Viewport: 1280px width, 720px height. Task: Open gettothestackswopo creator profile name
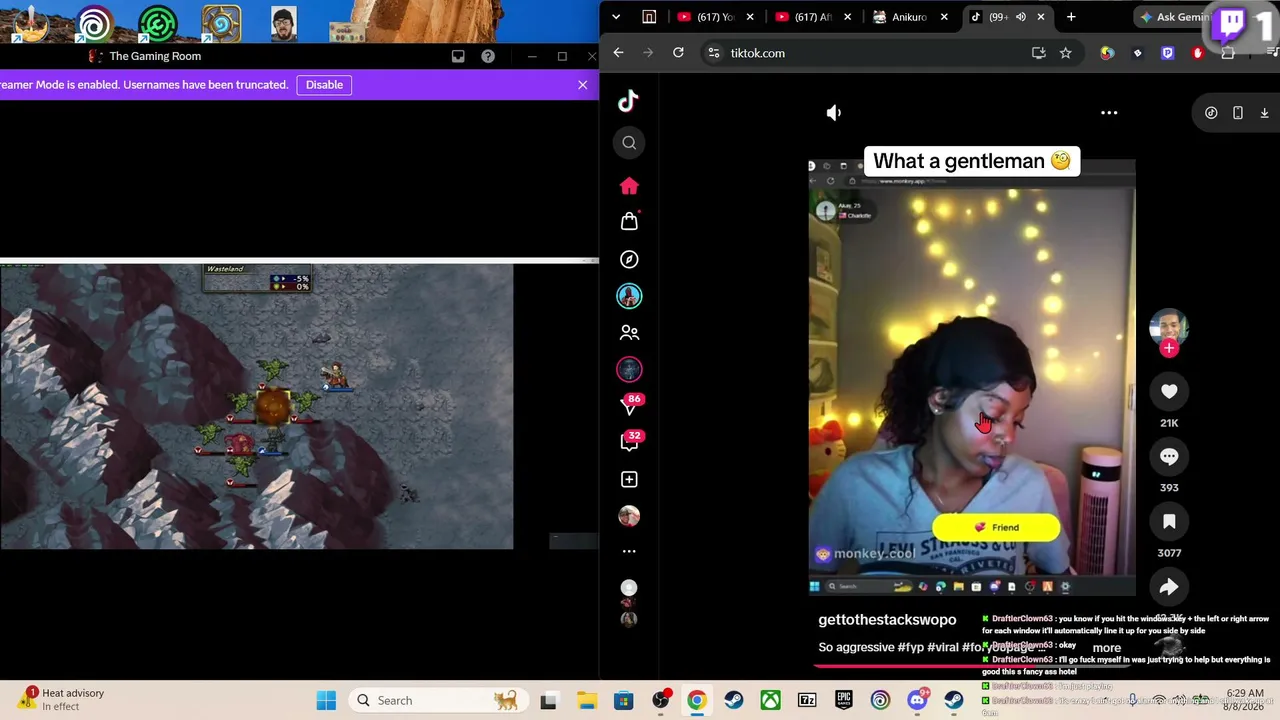click(887, 620)
